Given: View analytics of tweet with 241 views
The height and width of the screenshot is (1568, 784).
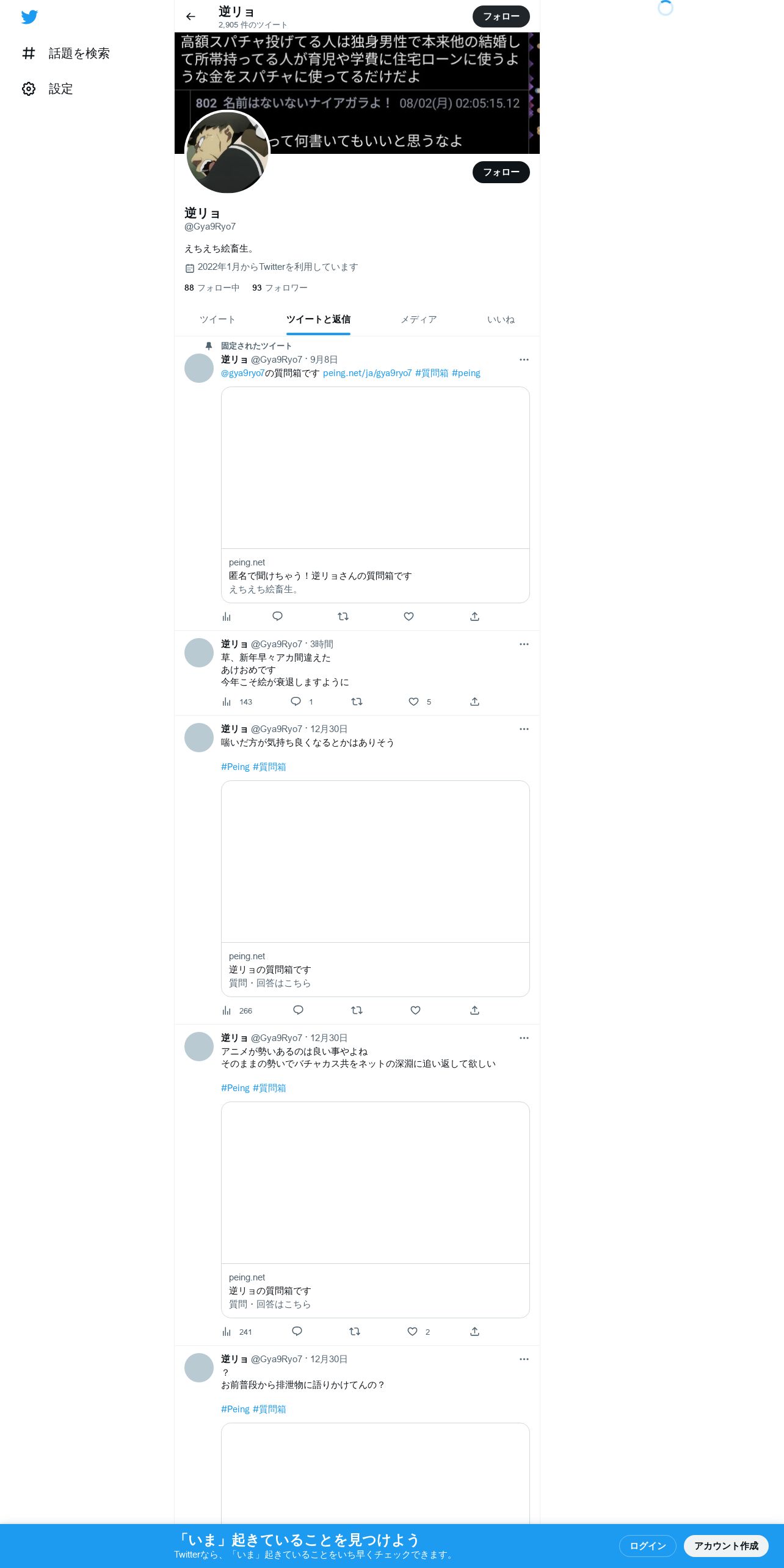Looking at the screenshot, I should pos(227,1332).
